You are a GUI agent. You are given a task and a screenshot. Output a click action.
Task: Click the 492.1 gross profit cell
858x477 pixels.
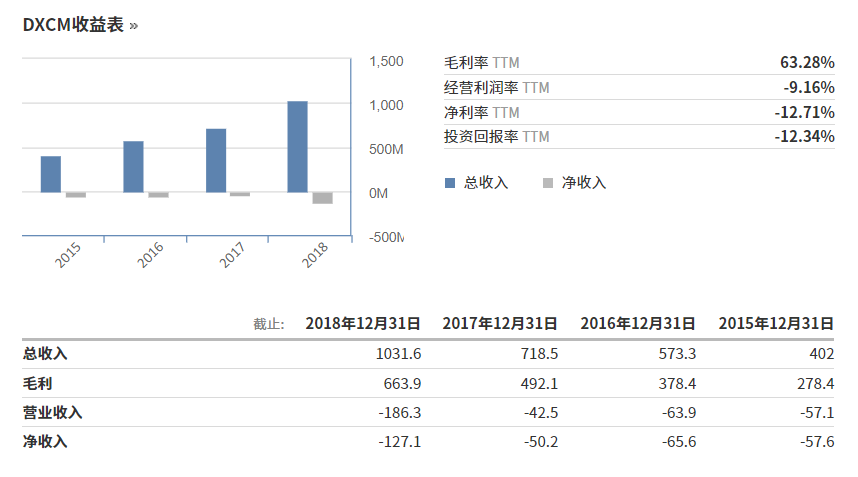[539, 383]
